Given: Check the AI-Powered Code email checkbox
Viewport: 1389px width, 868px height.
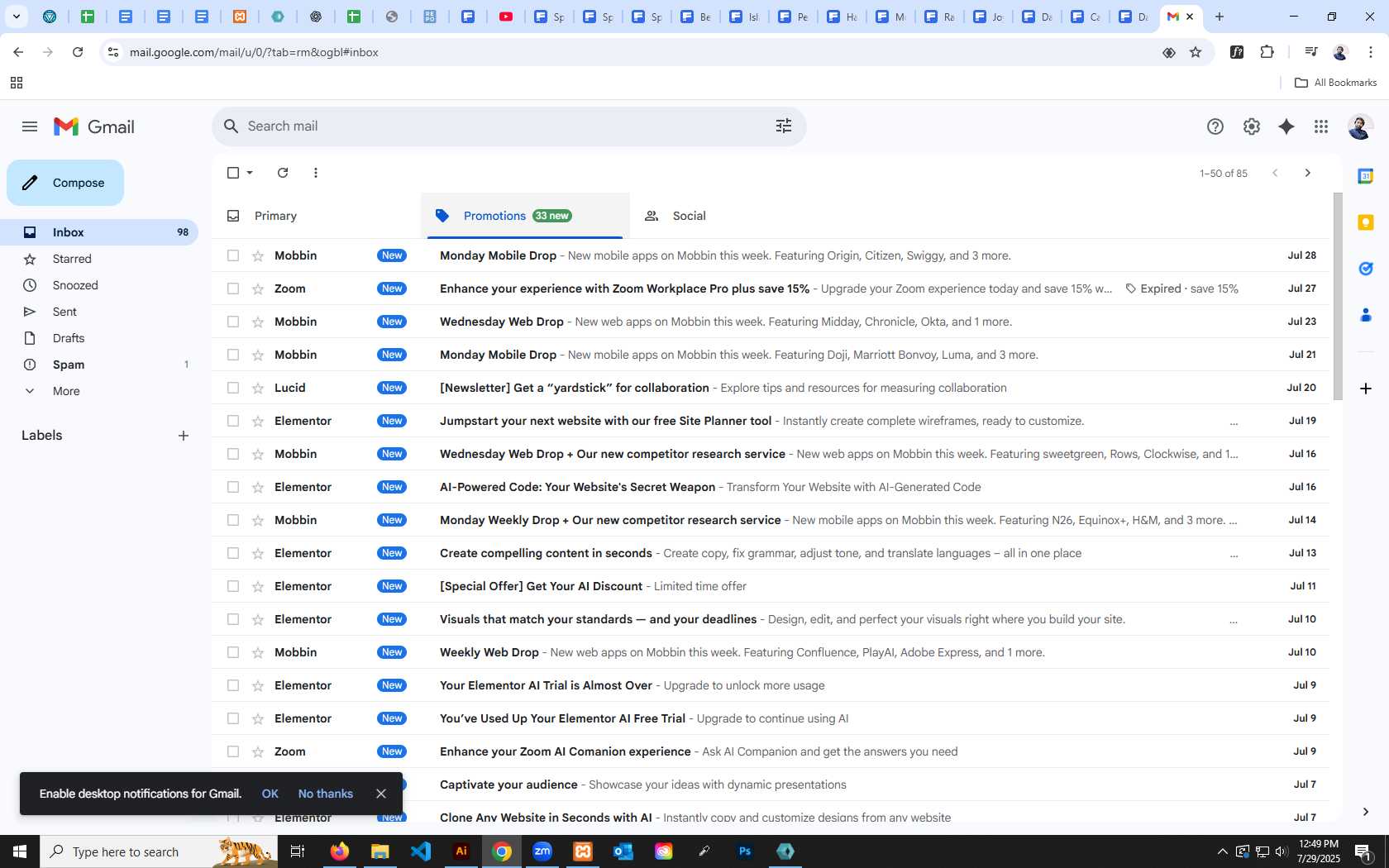Looking at the screenshot, I should pos(233,487).
